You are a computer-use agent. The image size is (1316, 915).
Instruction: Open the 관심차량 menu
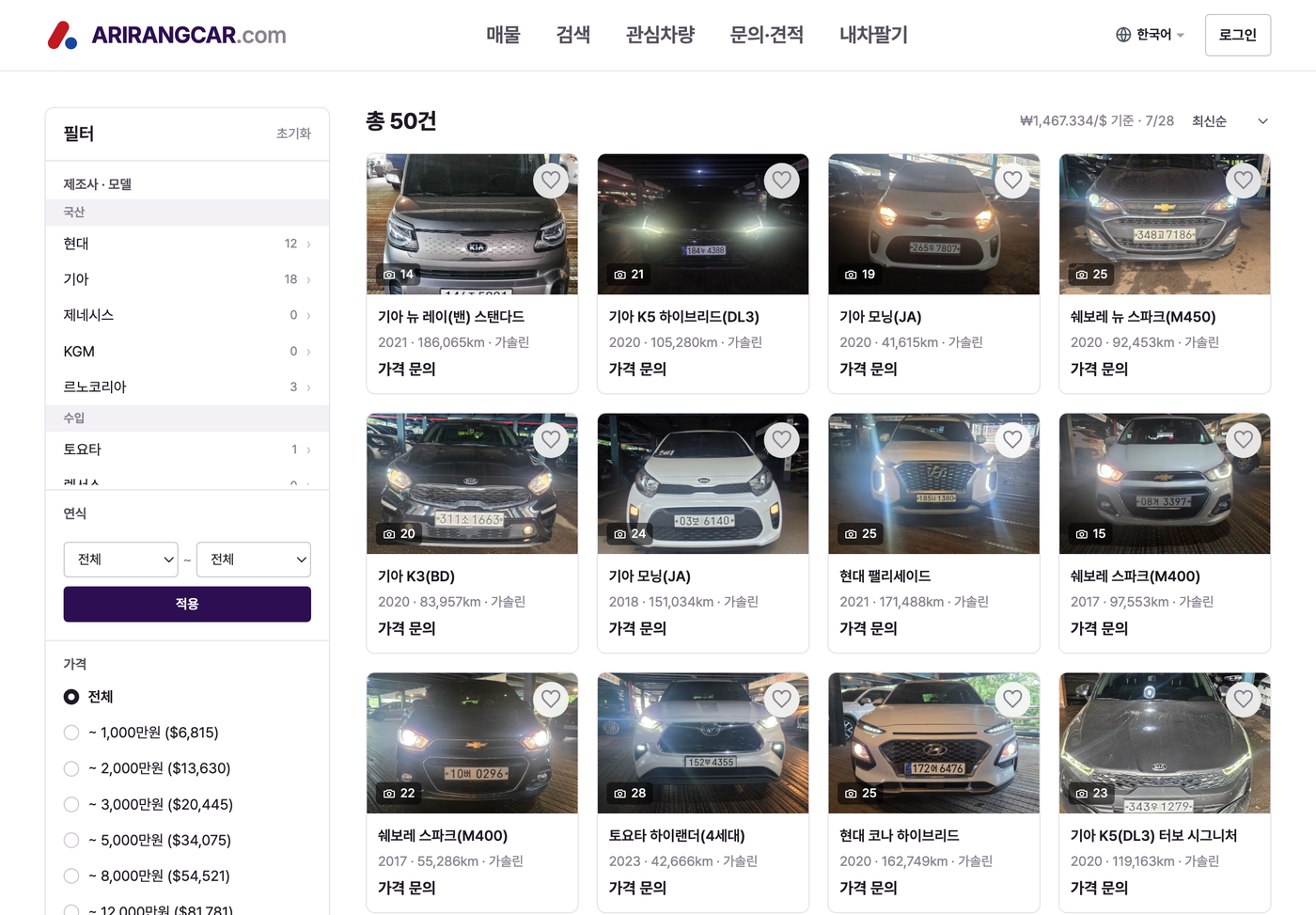click(660, 35)
